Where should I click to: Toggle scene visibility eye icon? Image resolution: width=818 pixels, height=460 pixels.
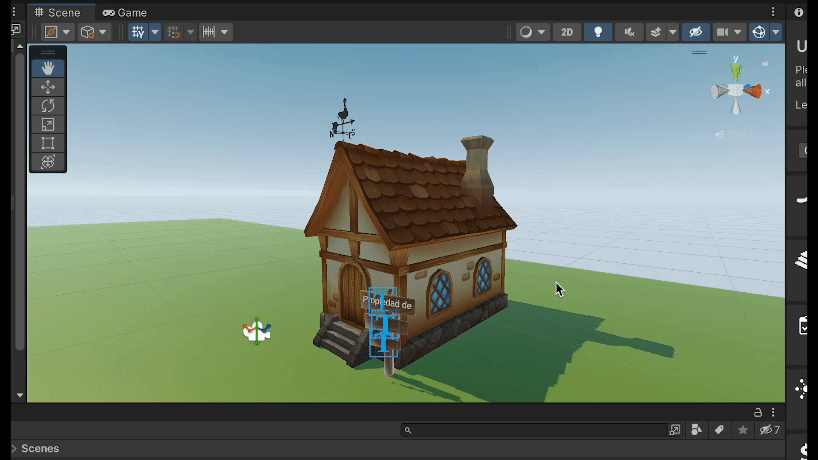pyautogui.click(x=695, y=32)
